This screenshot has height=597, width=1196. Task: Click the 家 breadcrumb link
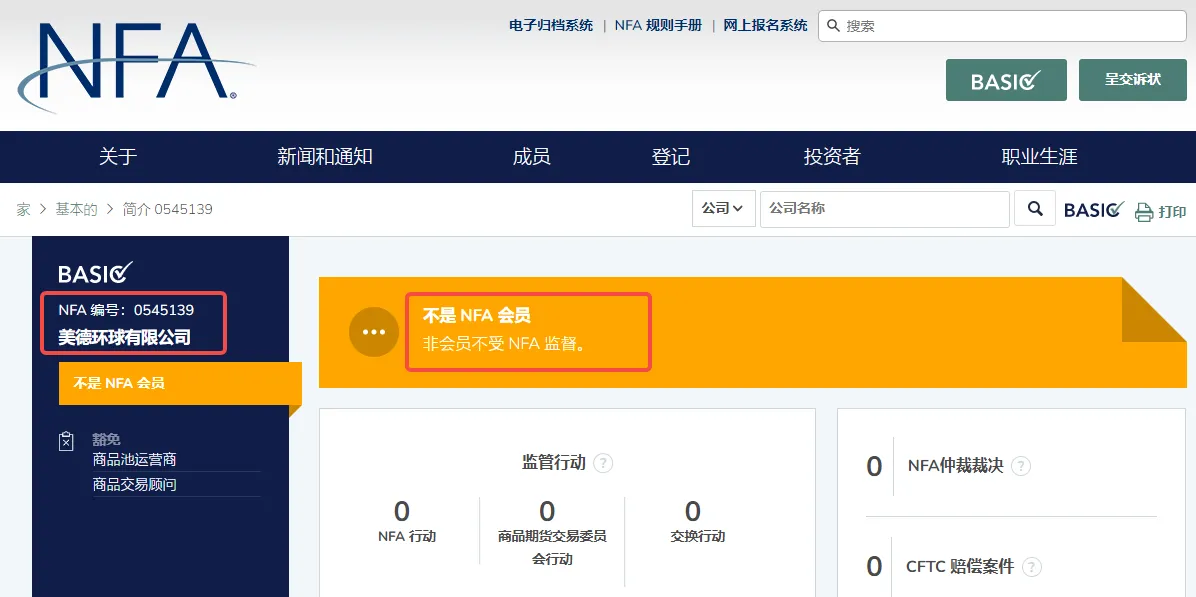click(24, 209)
